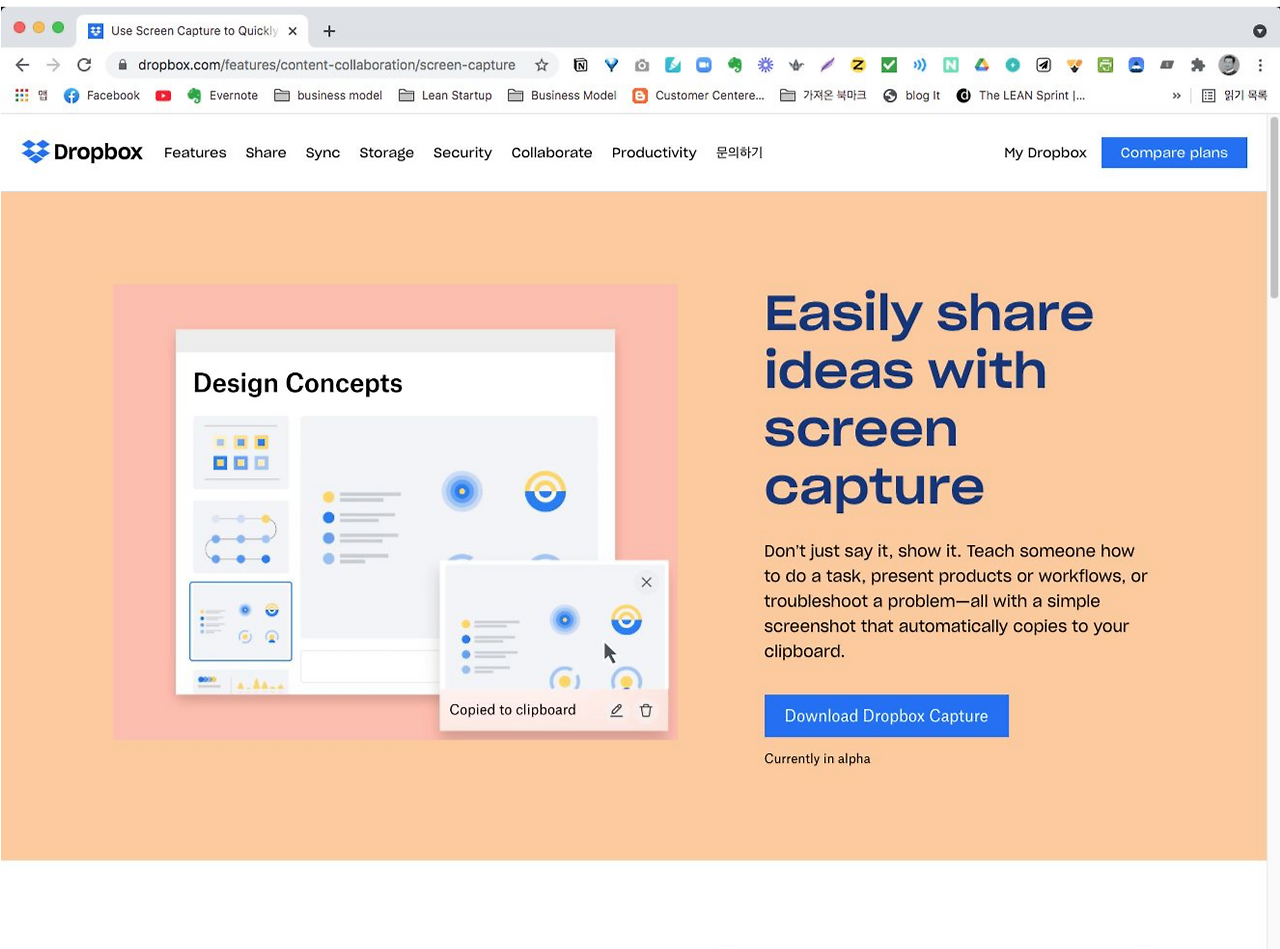
Task: Open the Storage menu
Action: pos(386,153)
